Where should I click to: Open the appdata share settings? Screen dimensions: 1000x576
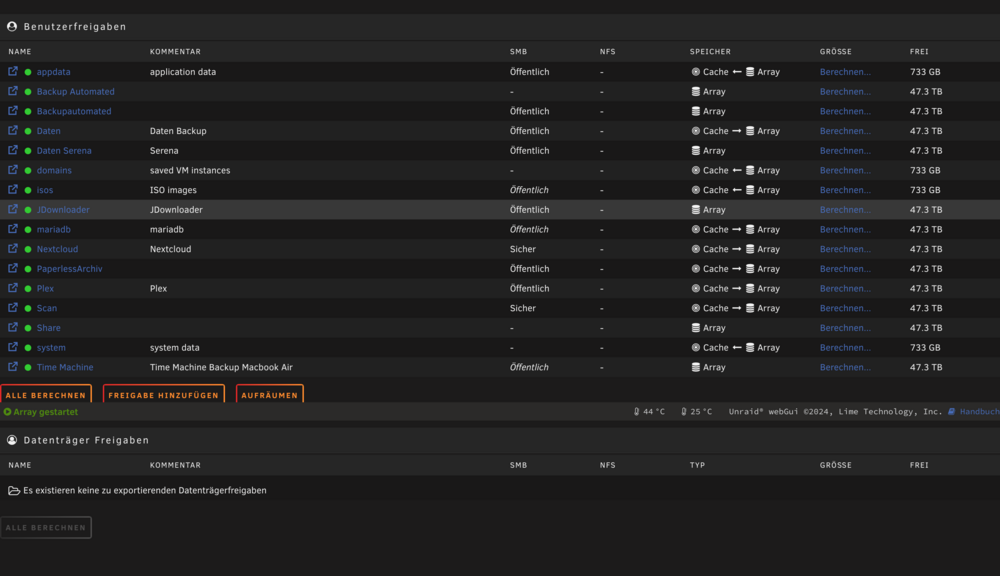pos(54,72)
